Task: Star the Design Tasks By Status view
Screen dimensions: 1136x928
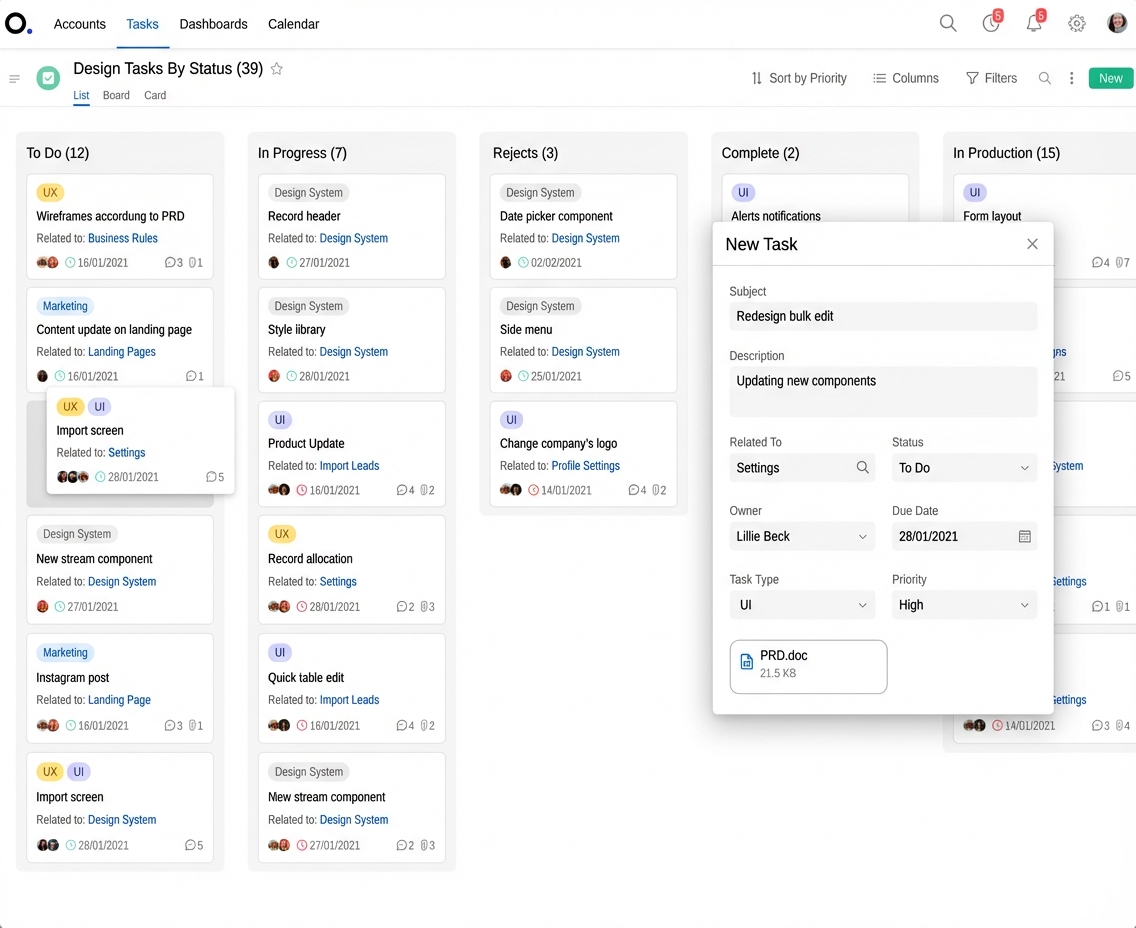Action: click(x=277, y=69)
